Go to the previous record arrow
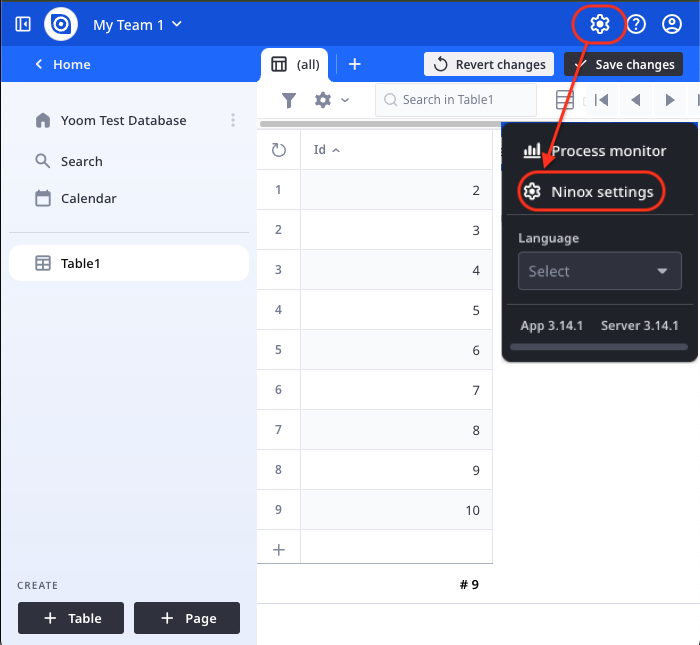700x645 pixels. 636,100
